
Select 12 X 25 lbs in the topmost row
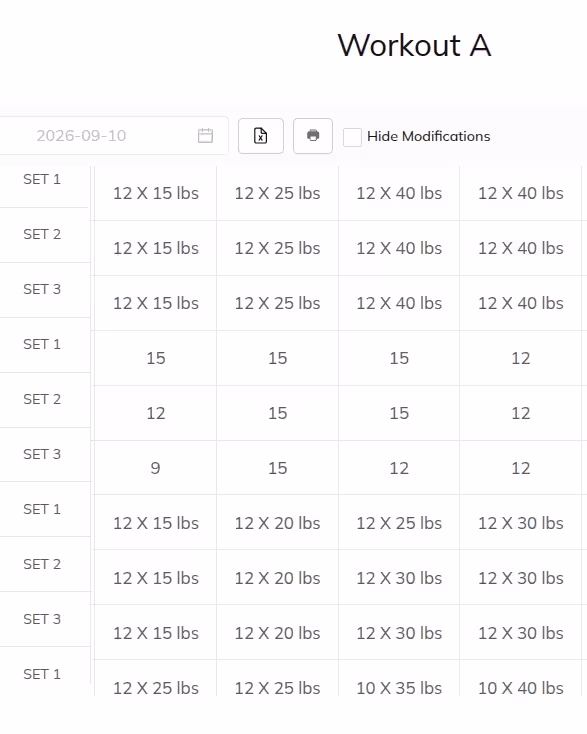[277, 193]
